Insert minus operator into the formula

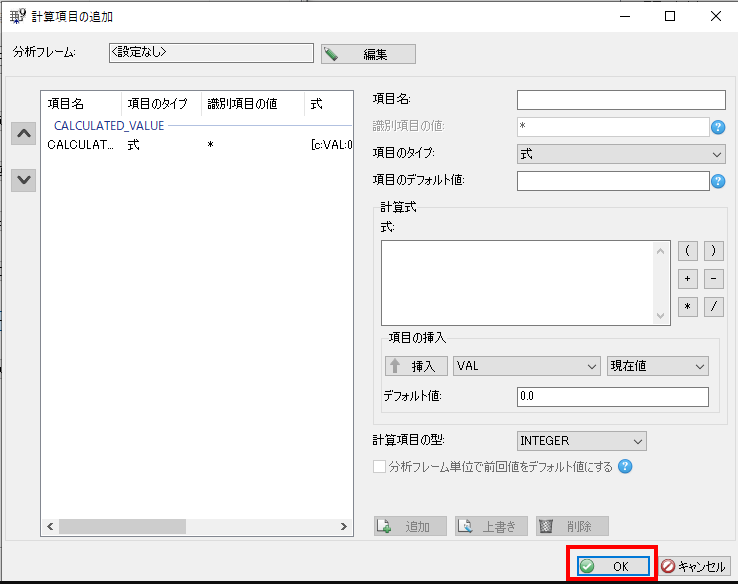tap(714, 279)
